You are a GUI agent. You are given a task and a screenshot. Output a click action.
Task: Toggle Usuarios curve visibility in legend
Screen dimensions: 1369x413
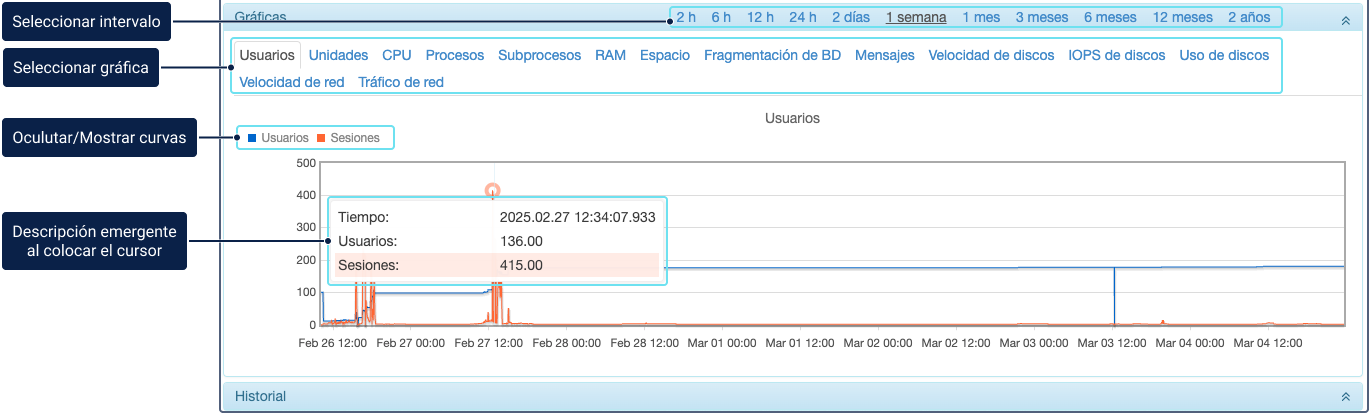point(278,138)
